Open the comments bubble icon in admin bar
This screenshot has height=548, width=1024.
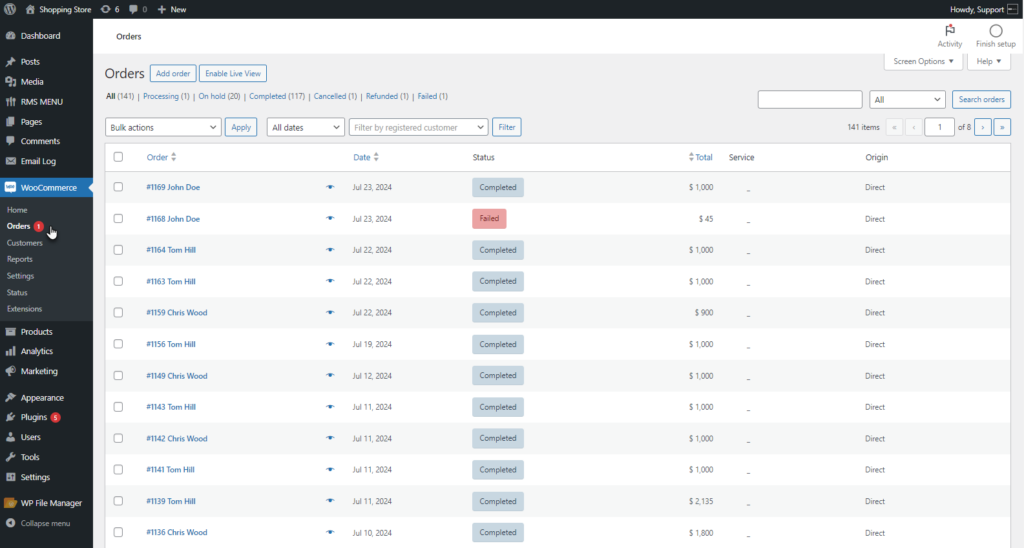133,9
